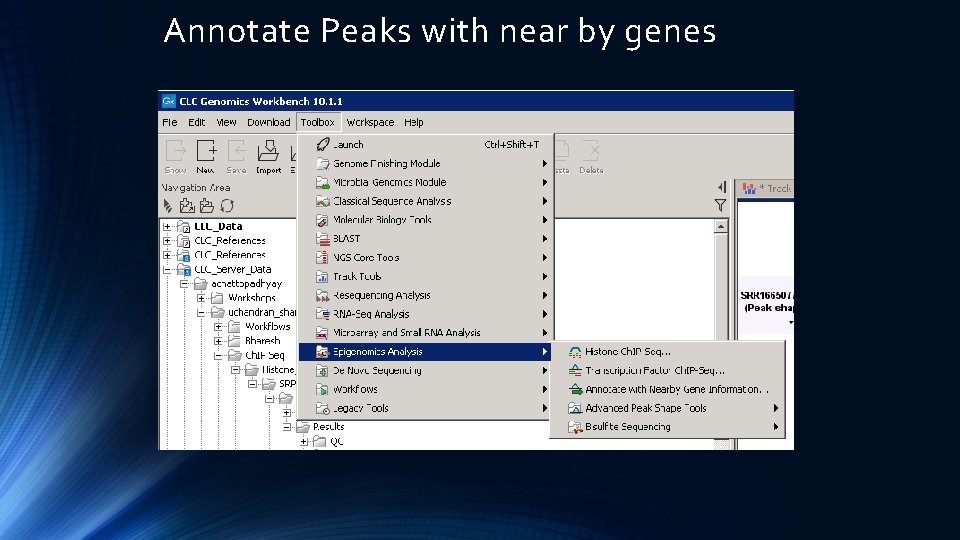
Task: Open the File menu
Action: pyautogui.click(x=170, y=122)
